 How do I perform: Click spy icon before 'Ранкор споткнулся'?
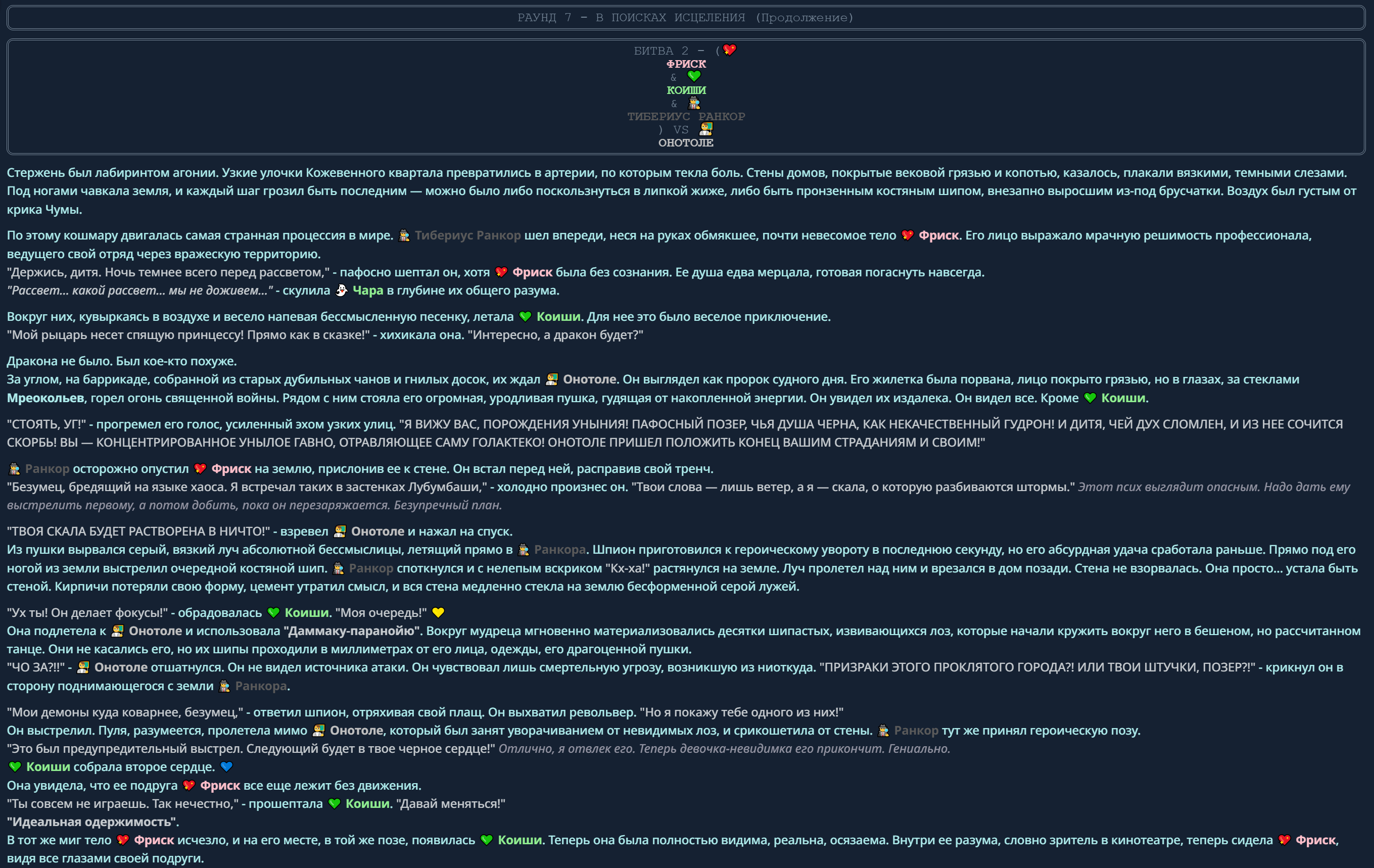(x=338, y=568)
